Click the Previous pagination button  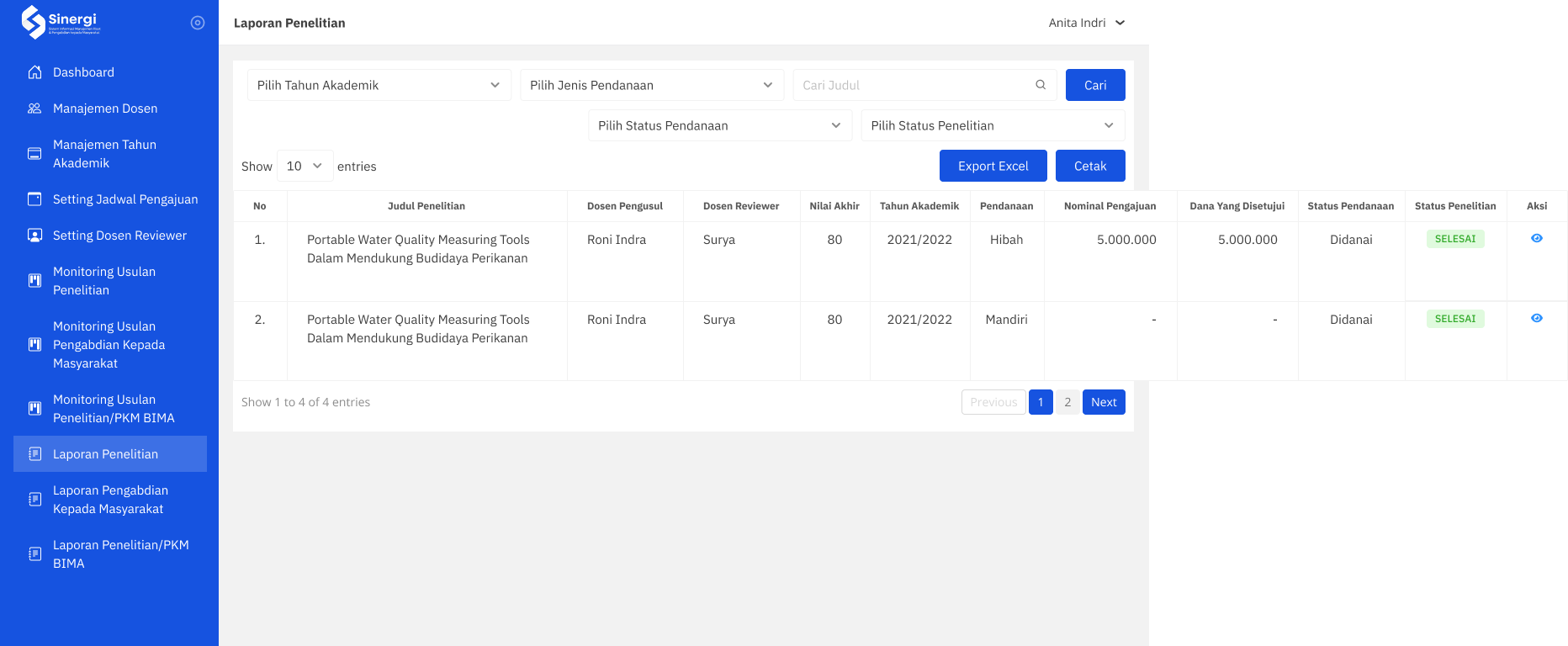[x=993, y=402]
